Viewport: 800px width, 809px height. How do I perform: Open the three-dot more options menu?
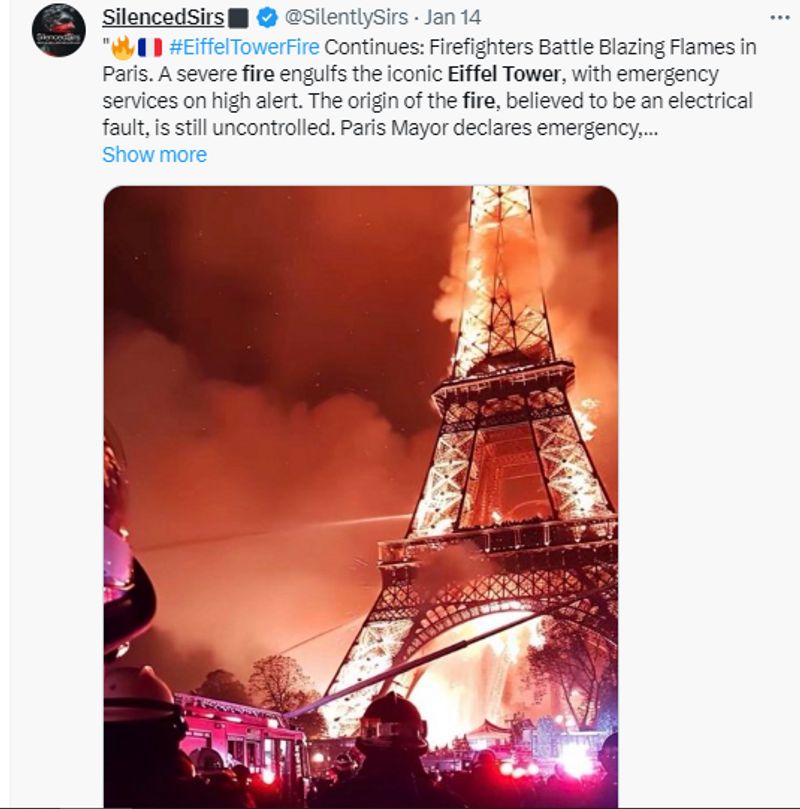click(x=779, y=18)
